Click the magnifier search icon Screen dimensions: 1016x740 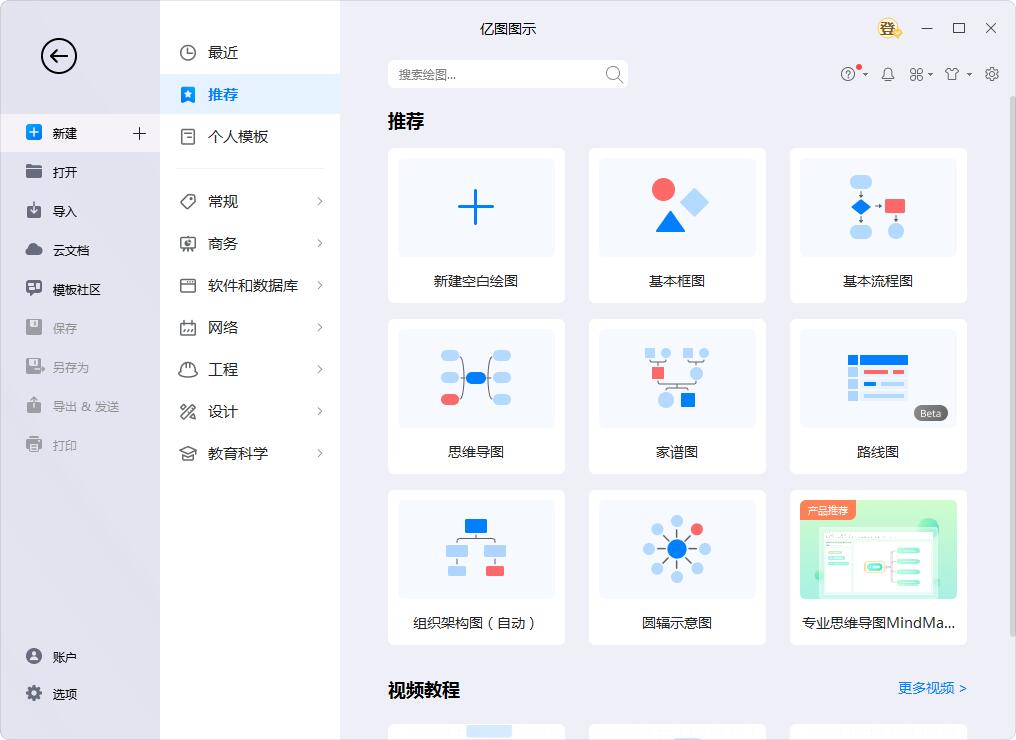coord(614,75)
